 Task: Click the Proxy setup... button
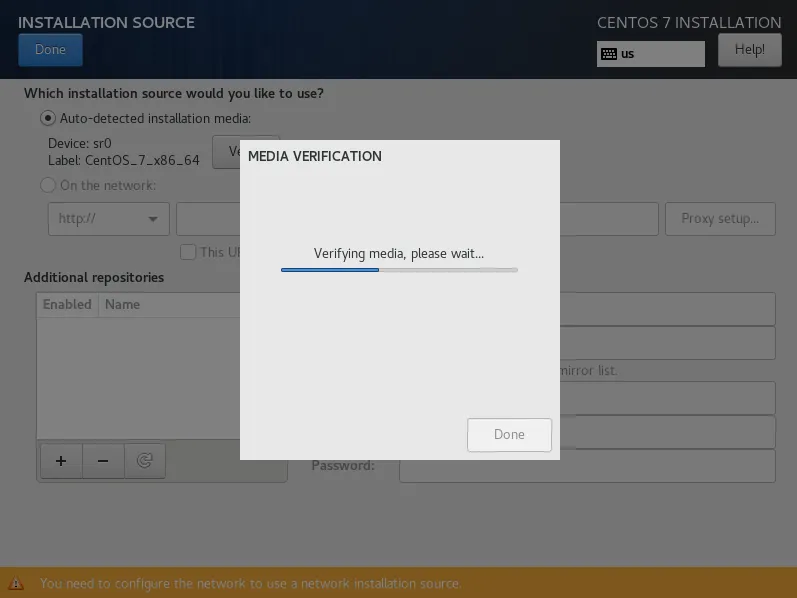[x=719, y=219]
